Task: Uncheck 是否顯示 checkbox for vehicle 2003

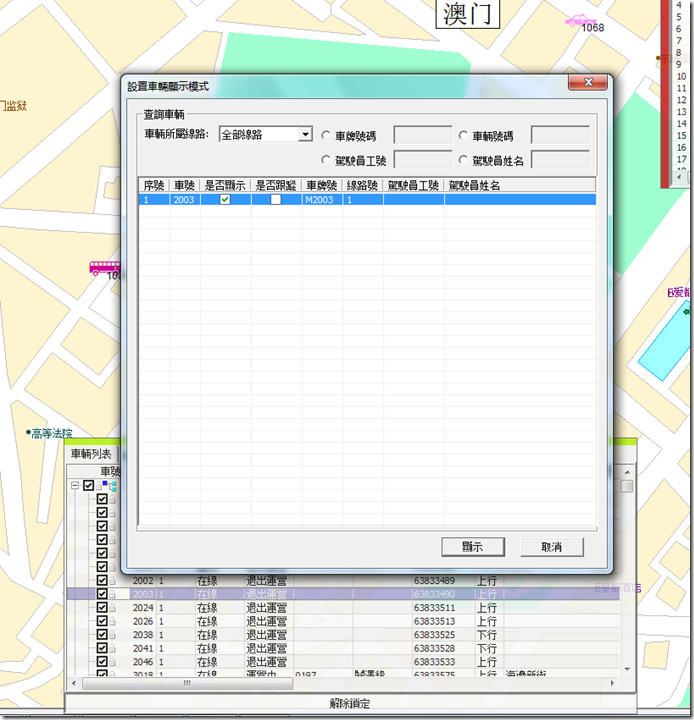Action: [x=225, y=199]
